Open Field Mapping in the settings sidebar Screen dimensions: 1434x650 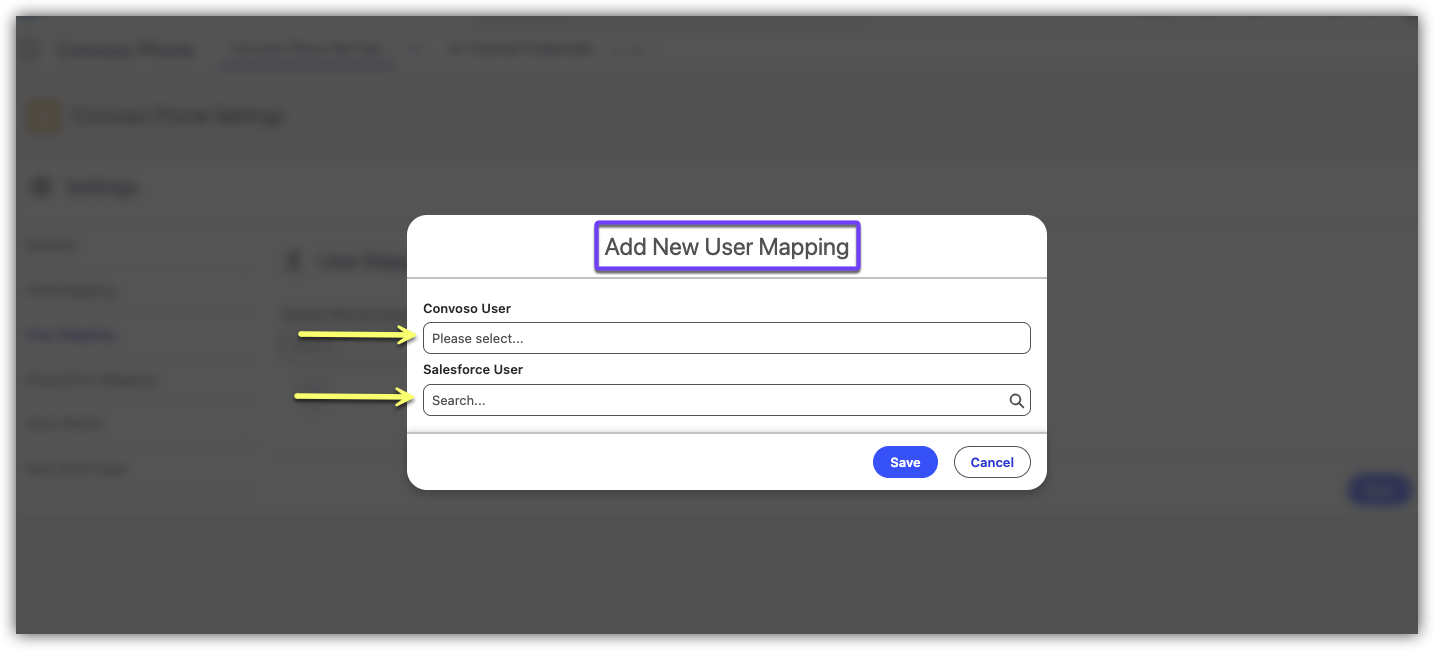point(71,290)
